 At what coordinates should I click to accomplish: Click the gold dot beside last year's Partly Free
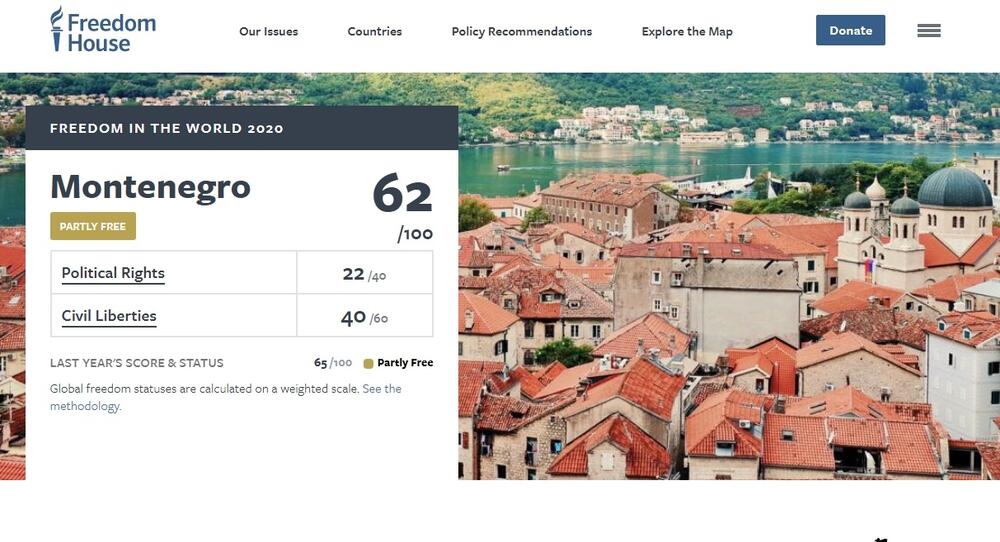(x=368, y=364)
